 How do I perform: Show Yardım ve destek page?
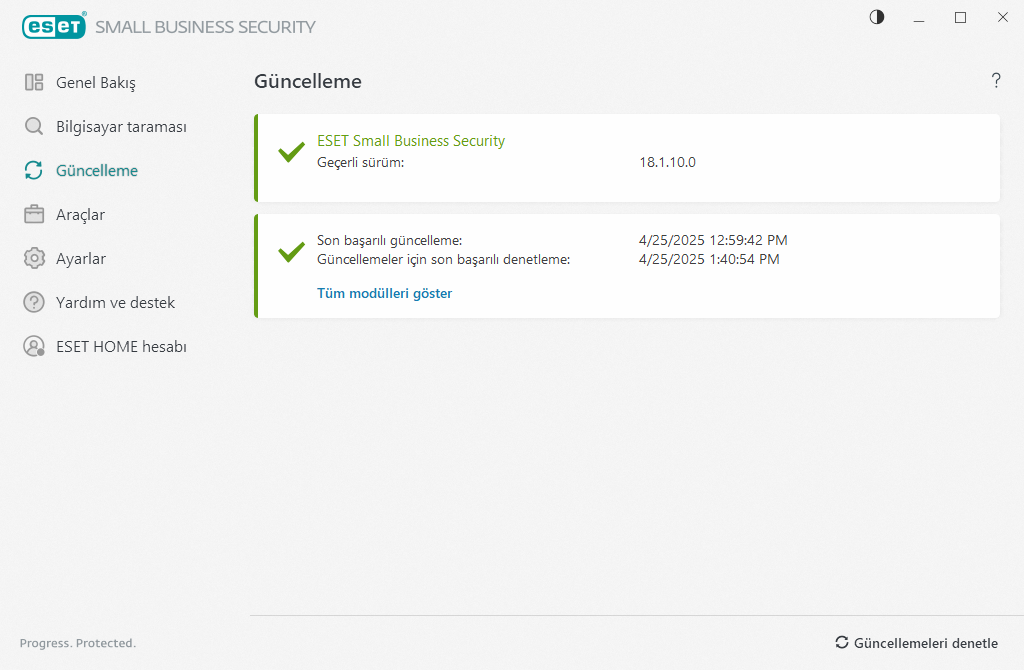click(x=115, y=303)
